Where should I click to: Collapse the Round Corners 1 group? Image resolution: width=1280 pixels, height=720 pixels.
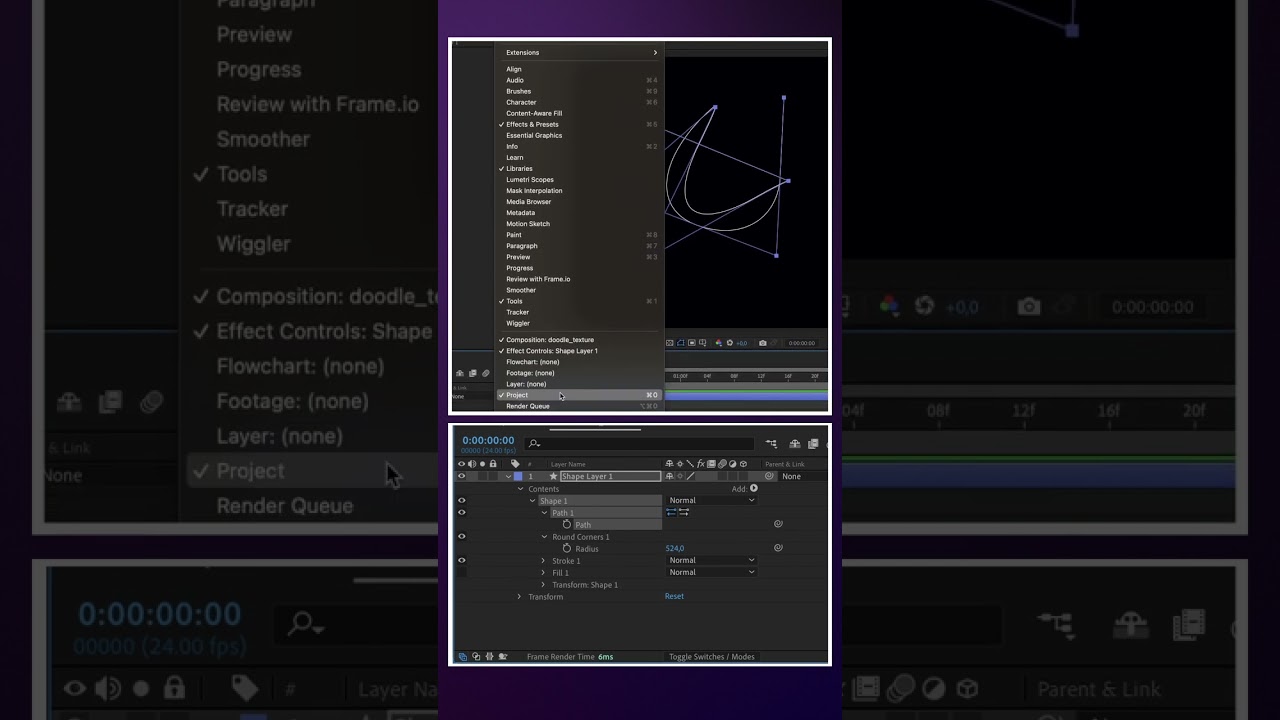[x=544, y=536]
